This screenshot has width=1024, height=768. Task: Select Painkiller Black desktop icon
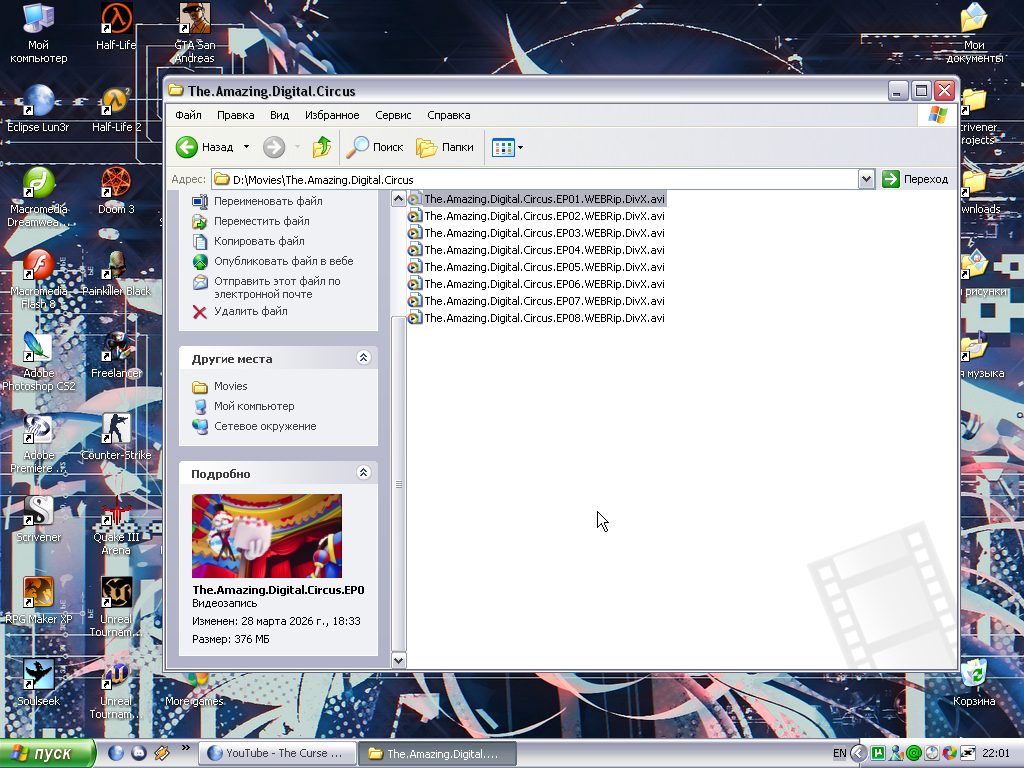[x=116, y=273]
